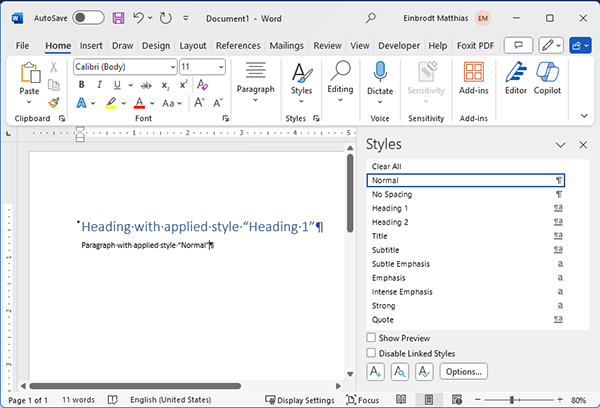Image resolution: width=600 pixels, height=408 pixels.
Task: Expand the font color dropdown arrow
Action: (x=152, y=103)
